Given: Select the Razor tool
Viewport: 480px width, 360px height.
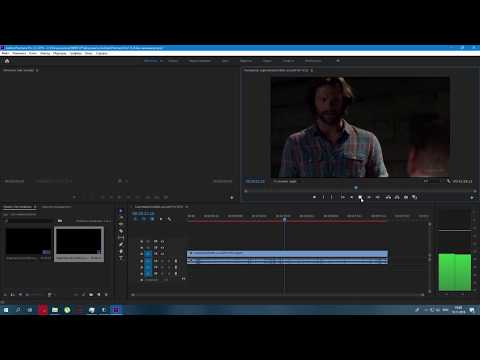Looking at the screenshot, I should (x=121, y=231).
